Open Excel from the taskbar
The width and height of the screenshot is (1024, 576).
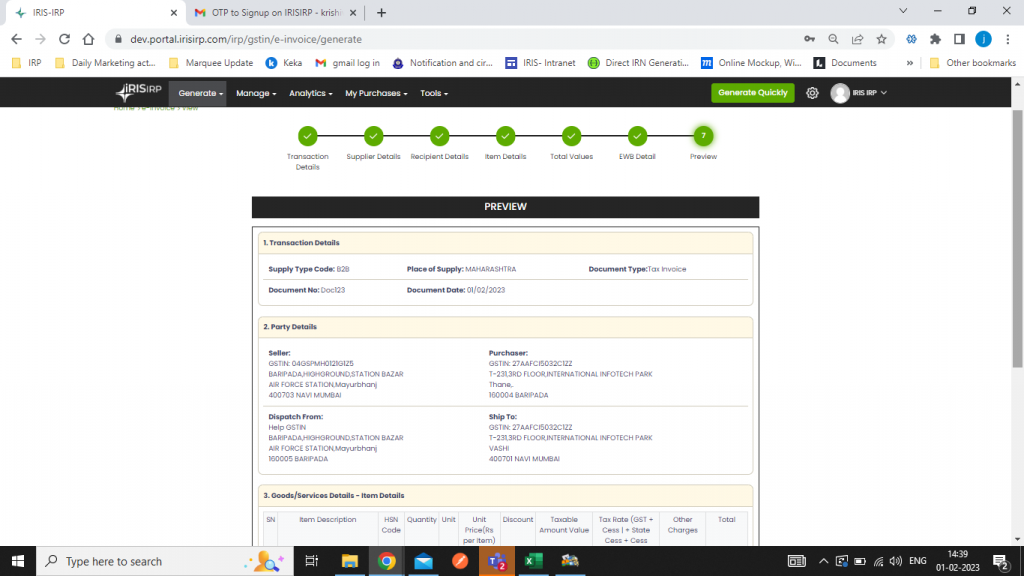[x=533, y=562]
